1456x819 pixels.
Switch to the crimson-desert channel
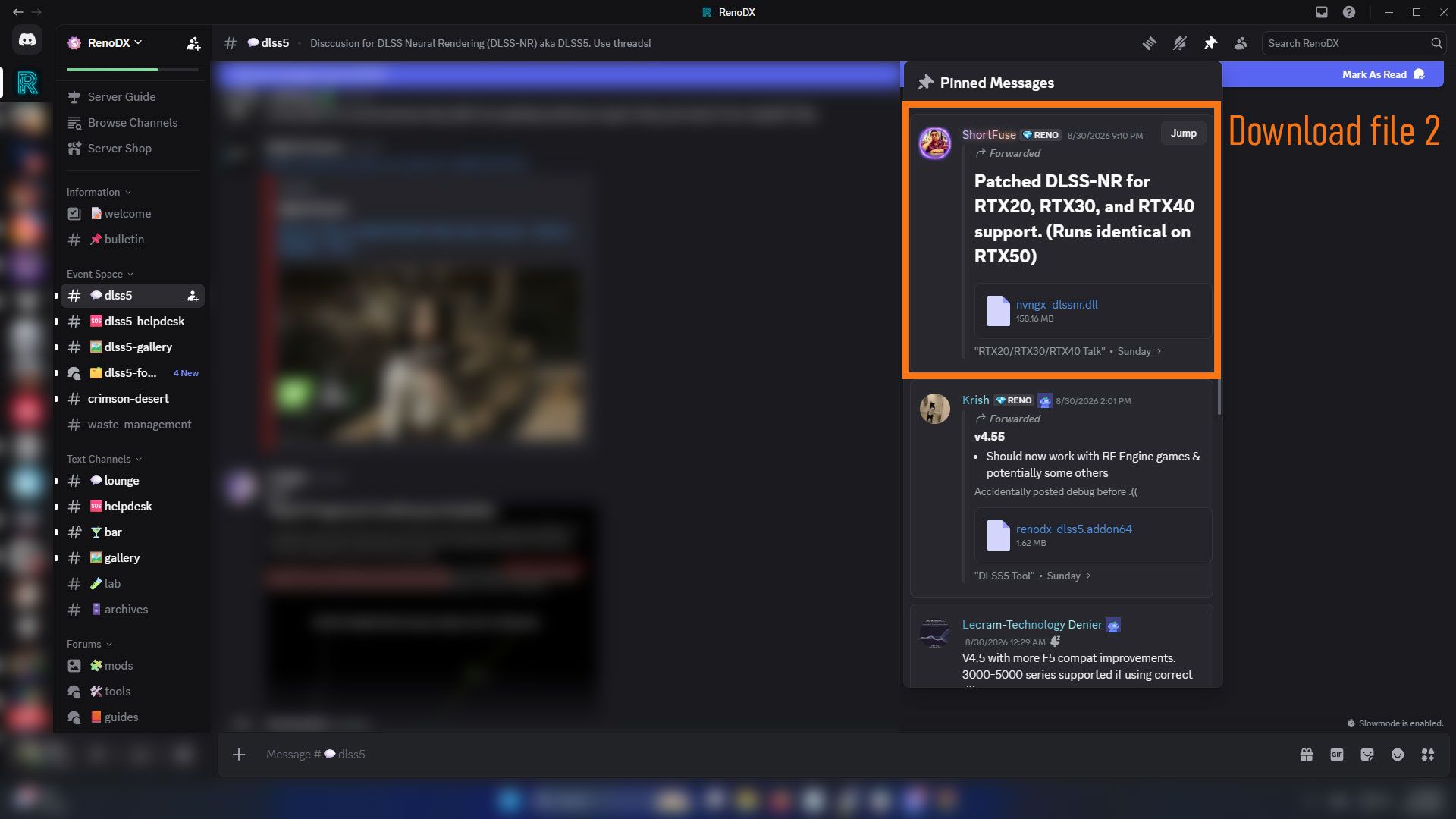pos(133,399)
